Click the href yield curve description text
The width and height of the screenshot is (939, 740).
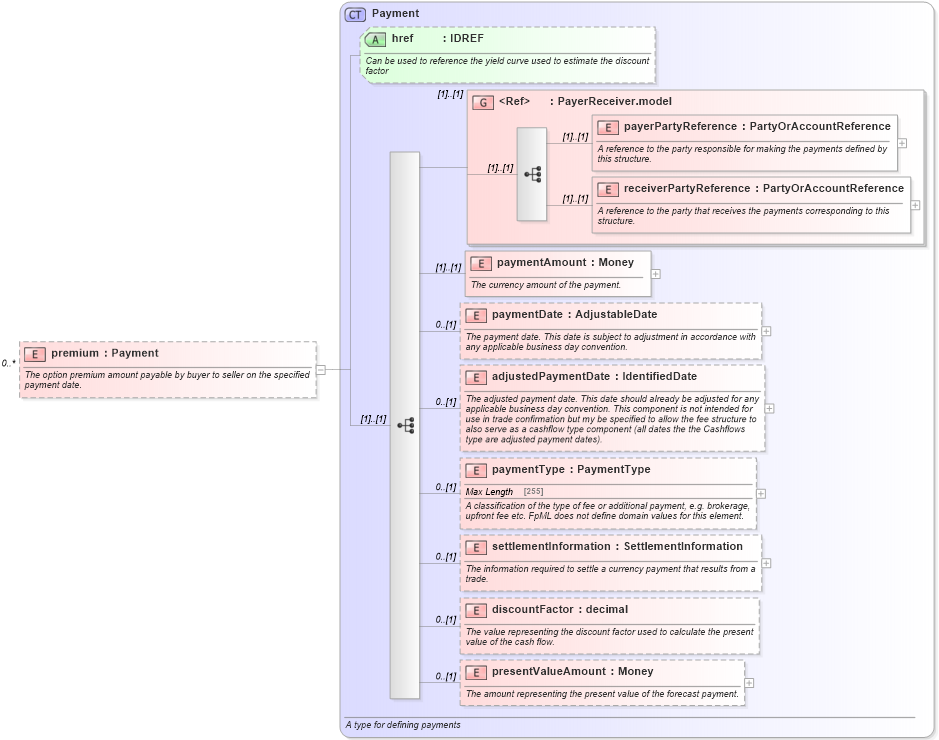507,66
